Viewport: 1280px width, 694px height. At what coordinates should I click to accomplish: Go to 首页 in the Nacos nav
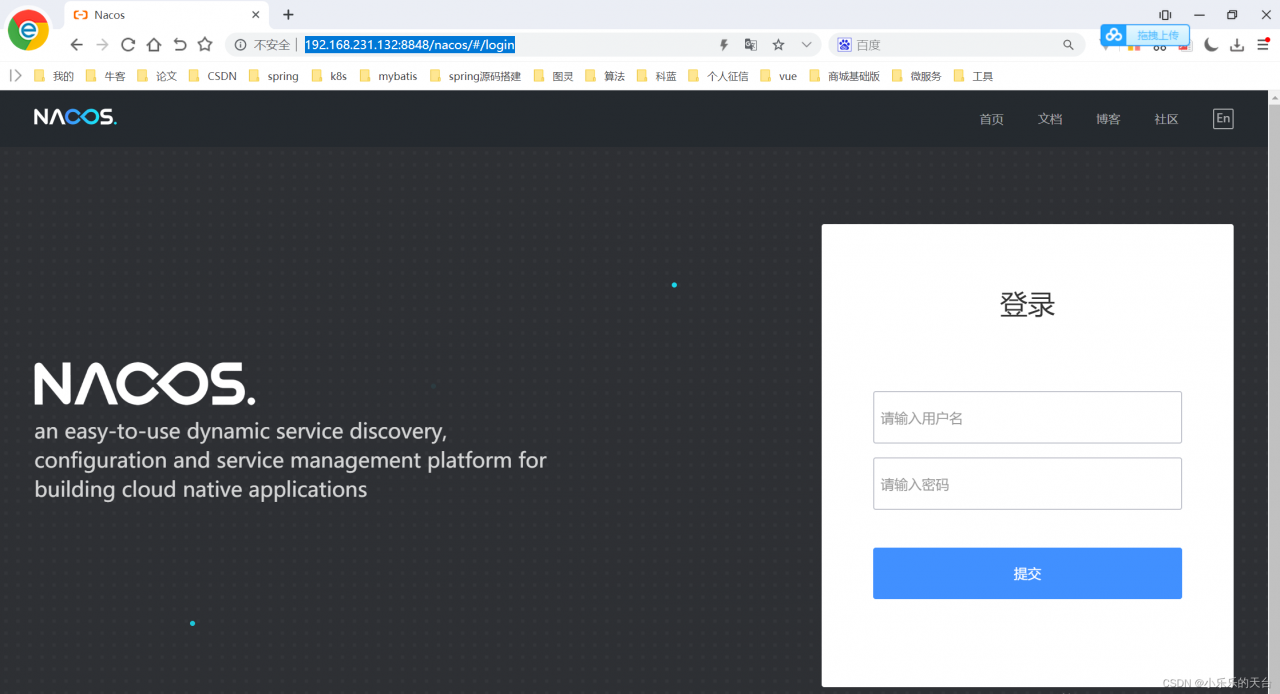click(x=991, y=119)
